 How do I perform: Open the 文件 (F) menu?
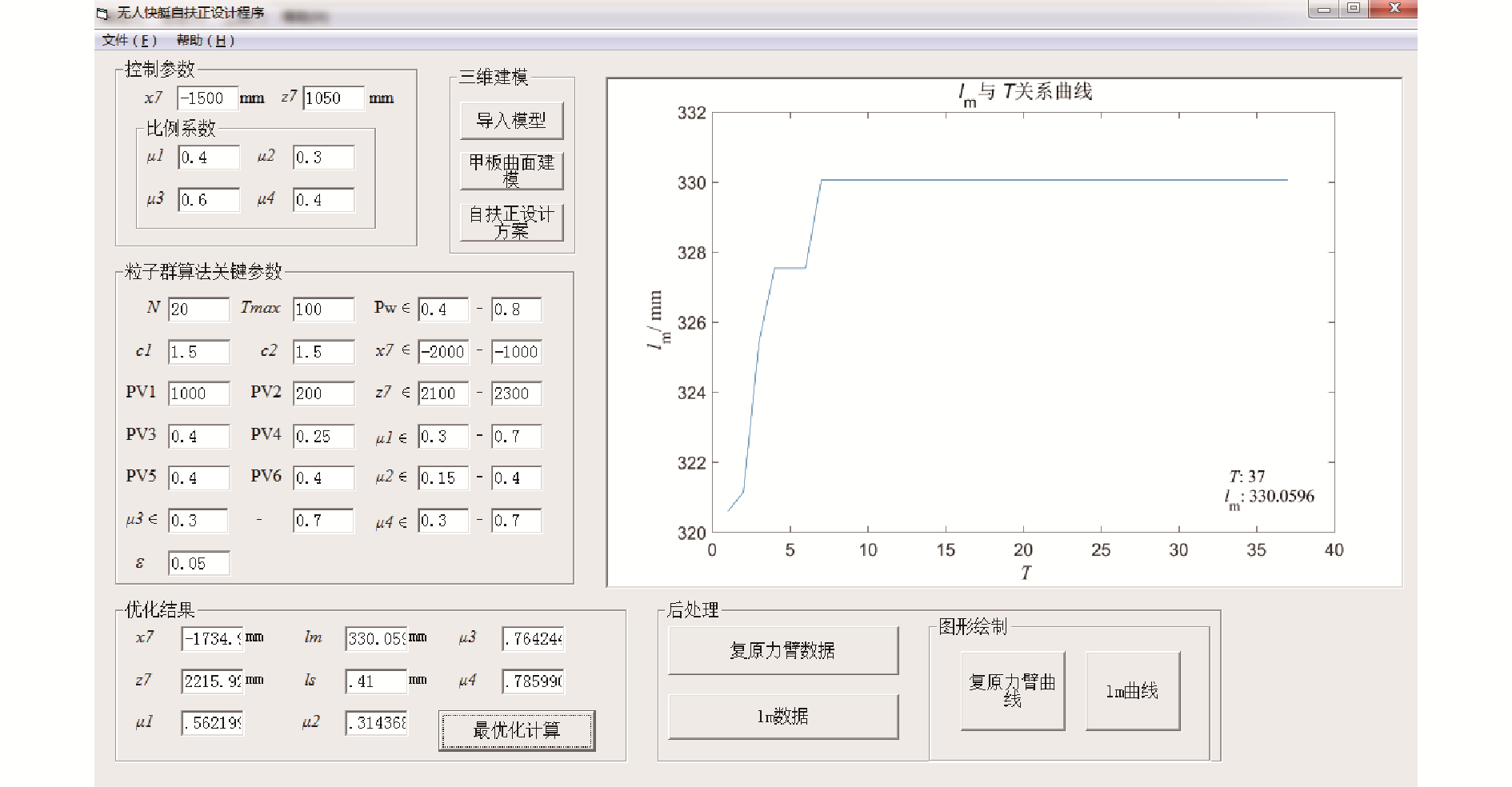click(129, 40)
